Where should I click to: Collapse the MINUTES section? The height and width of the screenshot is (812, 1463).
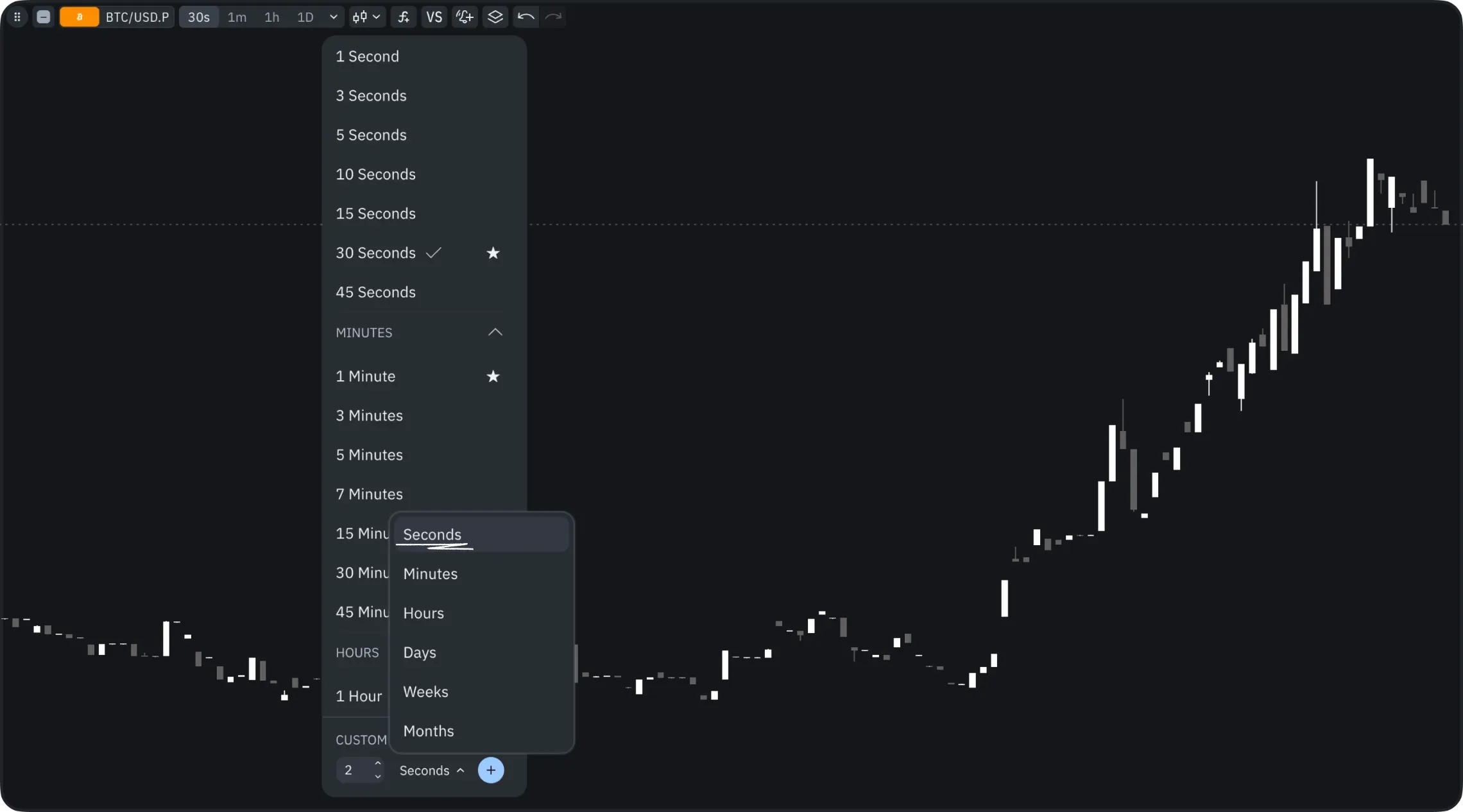click(x=495, y=332)
